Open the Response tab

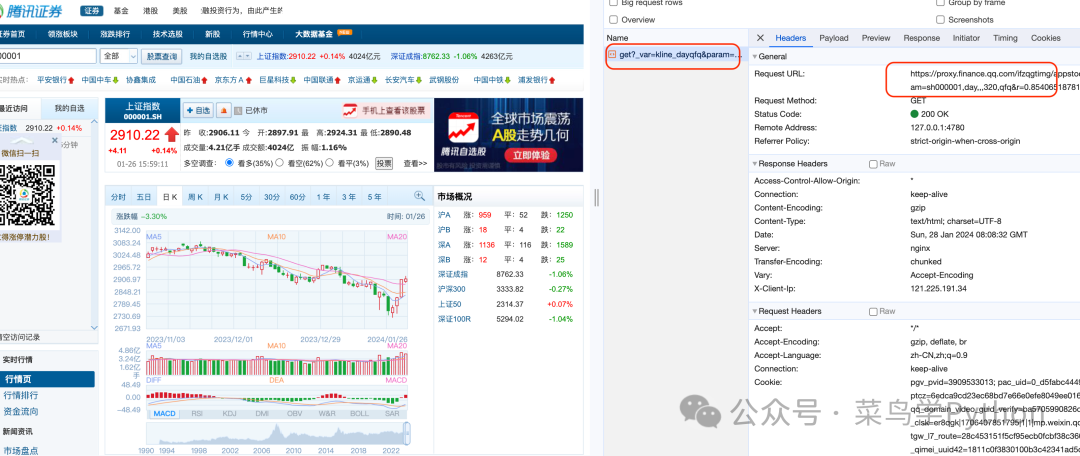pos(922,38)
